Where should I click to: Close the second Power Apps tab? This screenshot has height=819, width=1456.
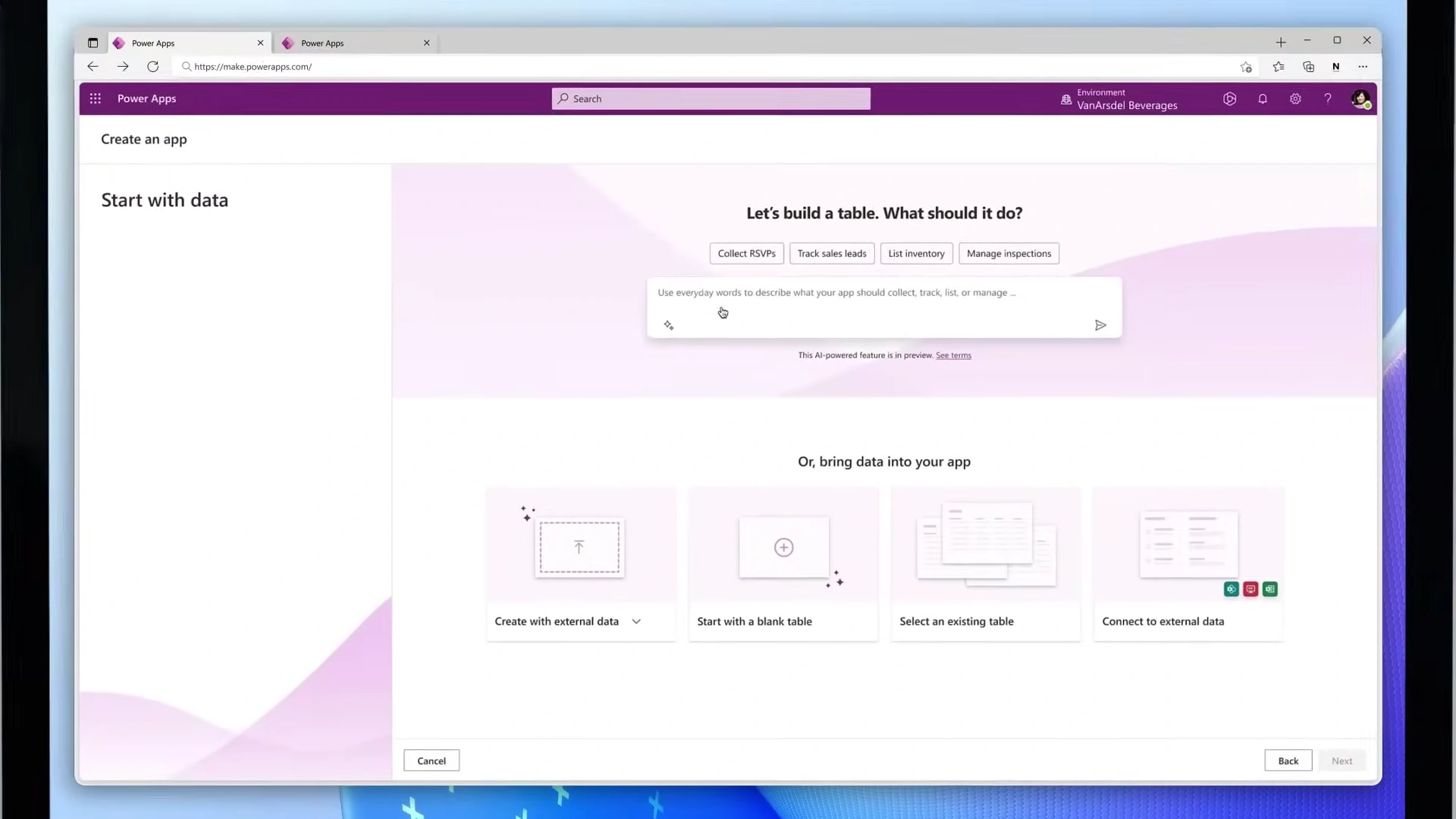(426, 43)
